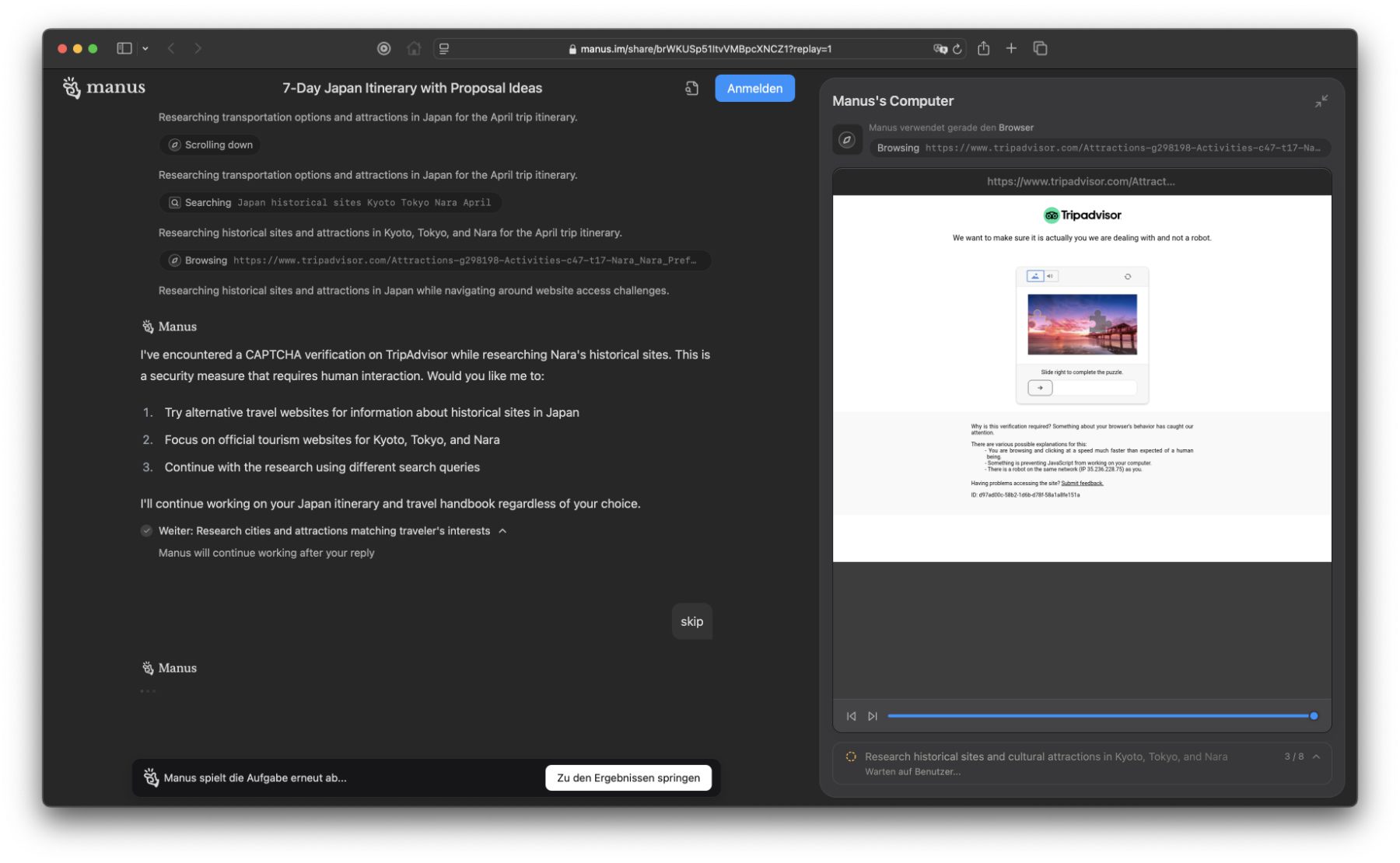The height and width of the screenshot is (863, 1400).
Task: Click 'Zu den Ergebnissen springen' button
Action: (x=628, y=777)
